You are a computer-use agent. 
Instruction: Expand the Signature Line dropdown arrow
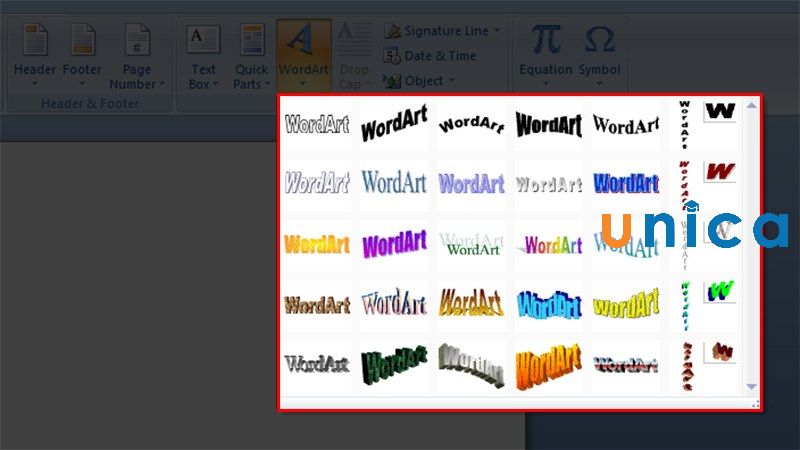click(497, 31)
